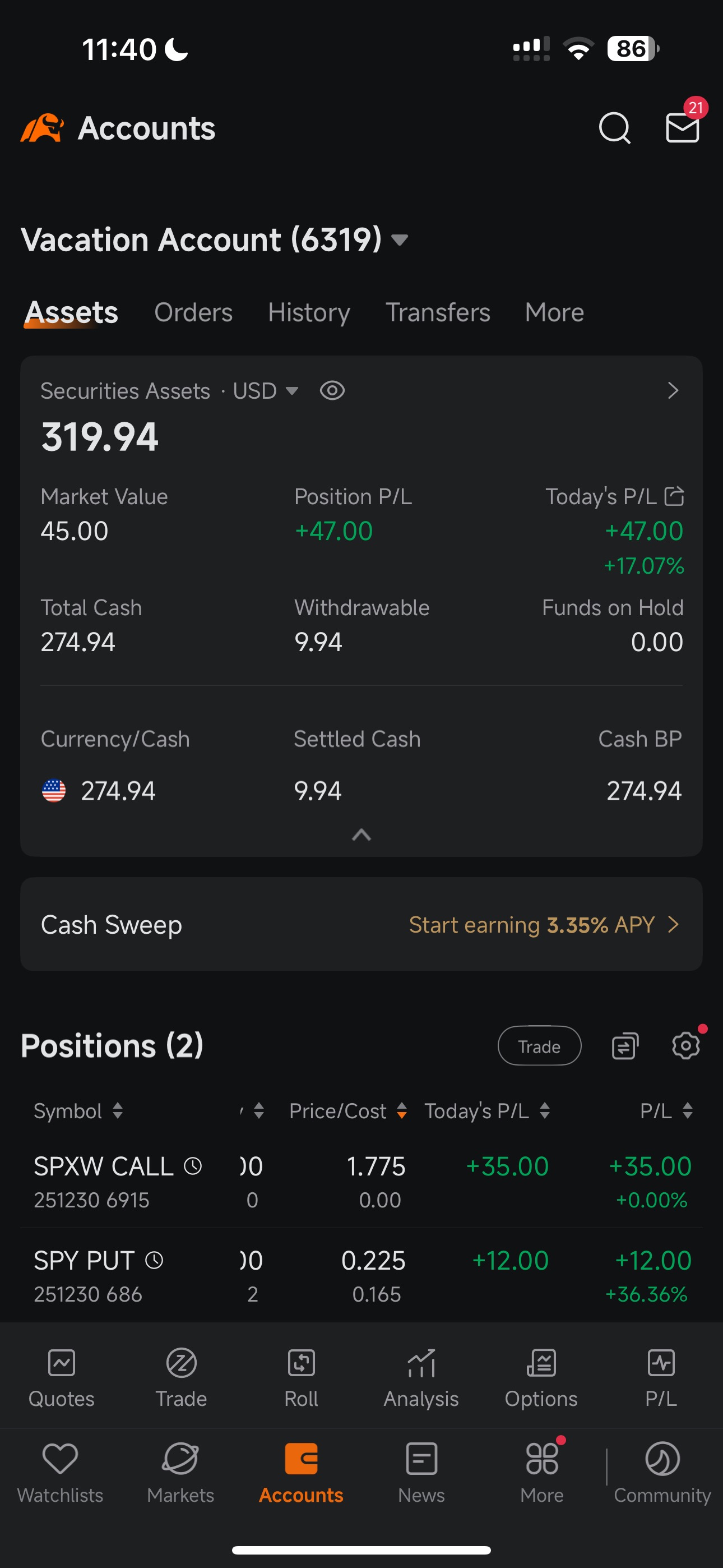This screenshot has height=1568, width=723.
Task: Sort positions by Price/Cost column
Action: click(x=347, y=1111)
